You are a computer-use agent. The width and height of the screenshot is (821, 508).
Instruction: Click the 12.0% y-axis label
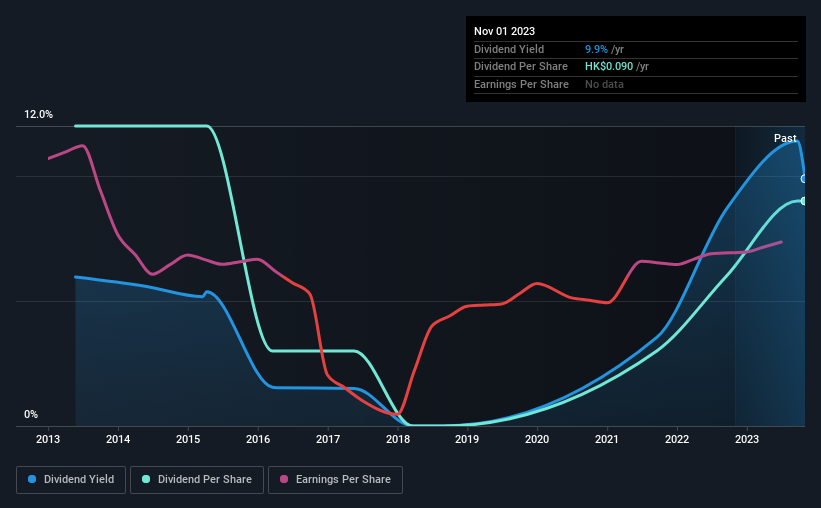[38, 115]
